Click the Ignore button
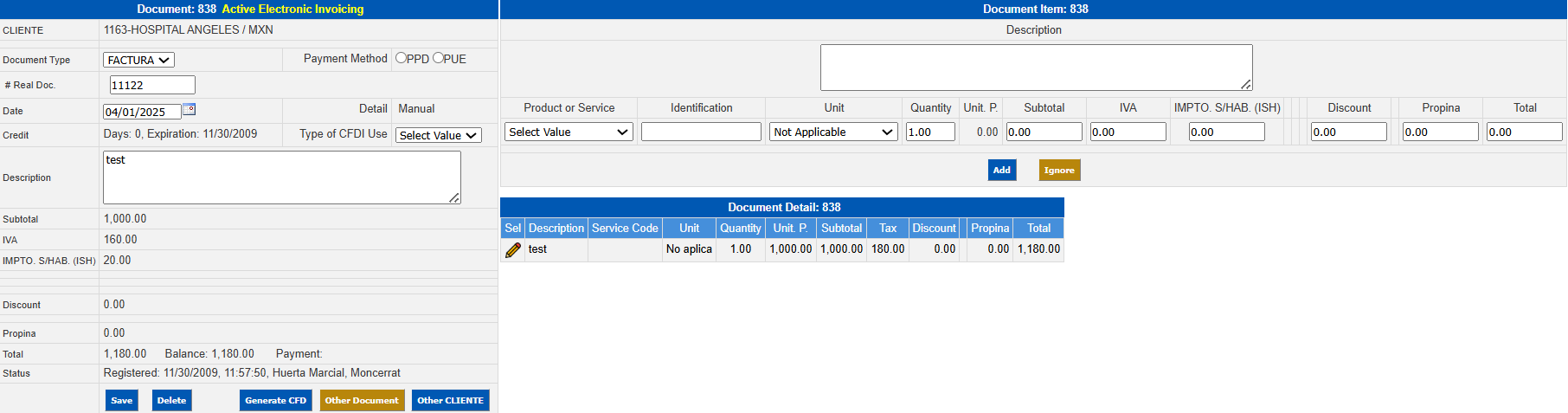The width and height of the screenshot is (1568, 413). coord(1059,170)
